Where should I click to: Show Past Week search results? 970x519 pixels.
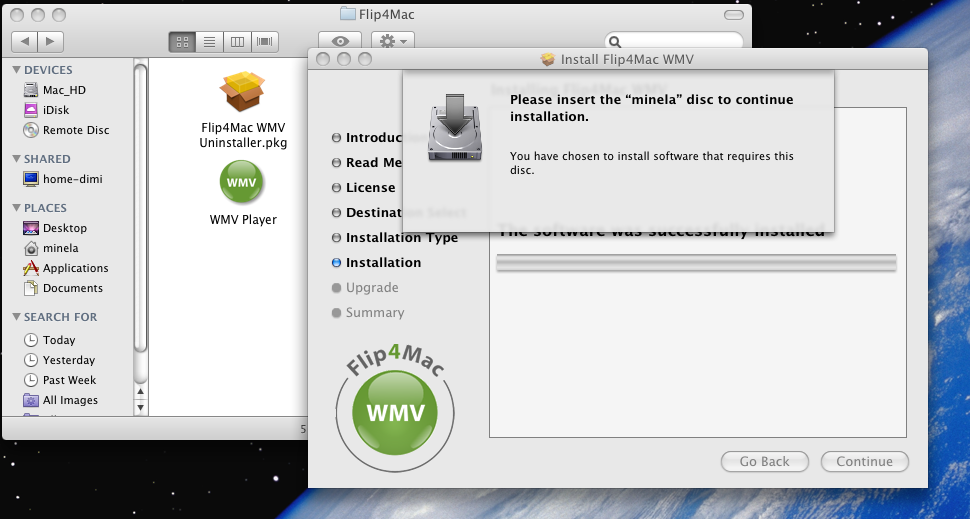(x=69, y=380)
